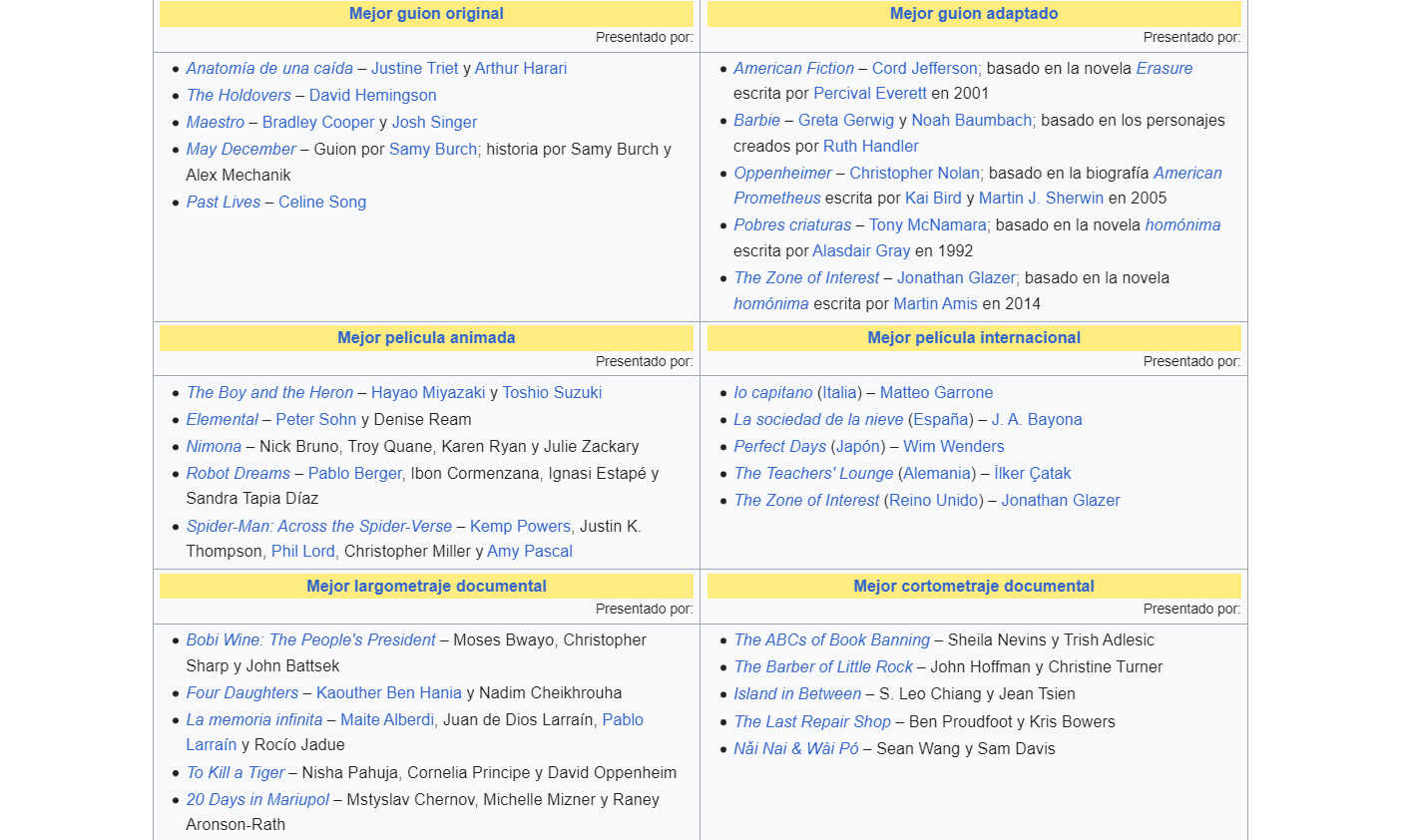Open the Maestro film link
This screenshot has height=840, width=1412.
(216, 123)
